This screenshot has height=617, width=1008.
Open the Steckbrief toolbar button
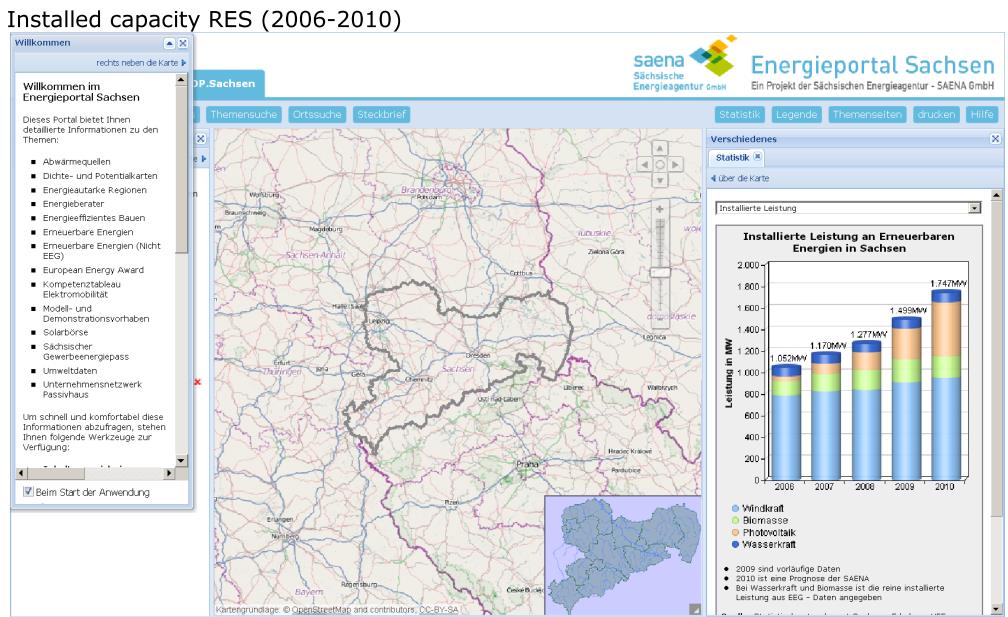tap(381, 114)
